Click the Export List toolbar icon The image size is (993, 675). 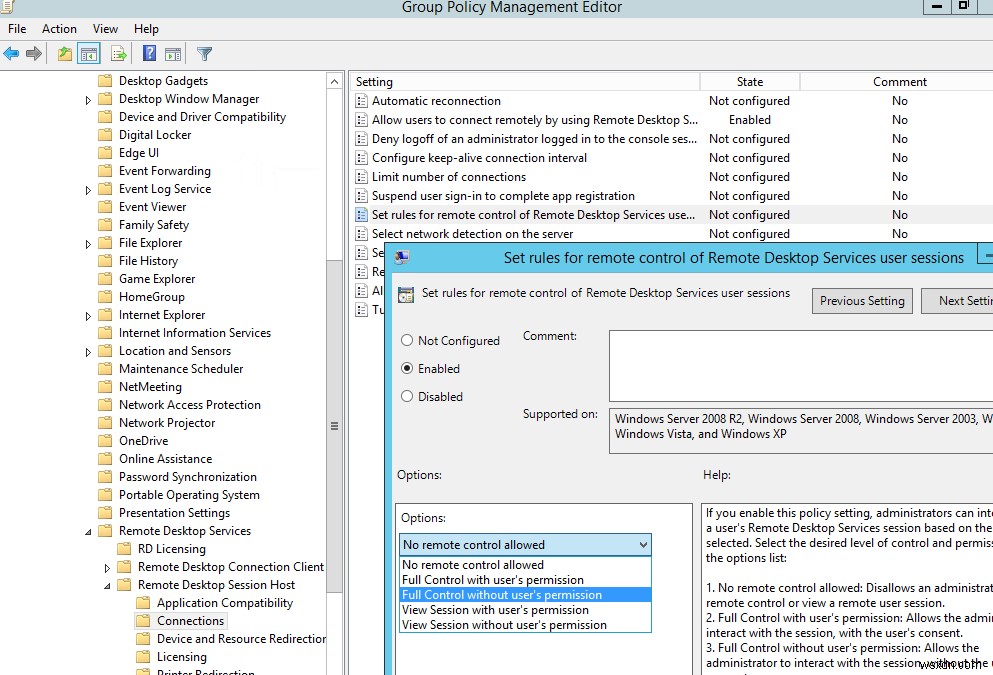click(x=117, y=53)
